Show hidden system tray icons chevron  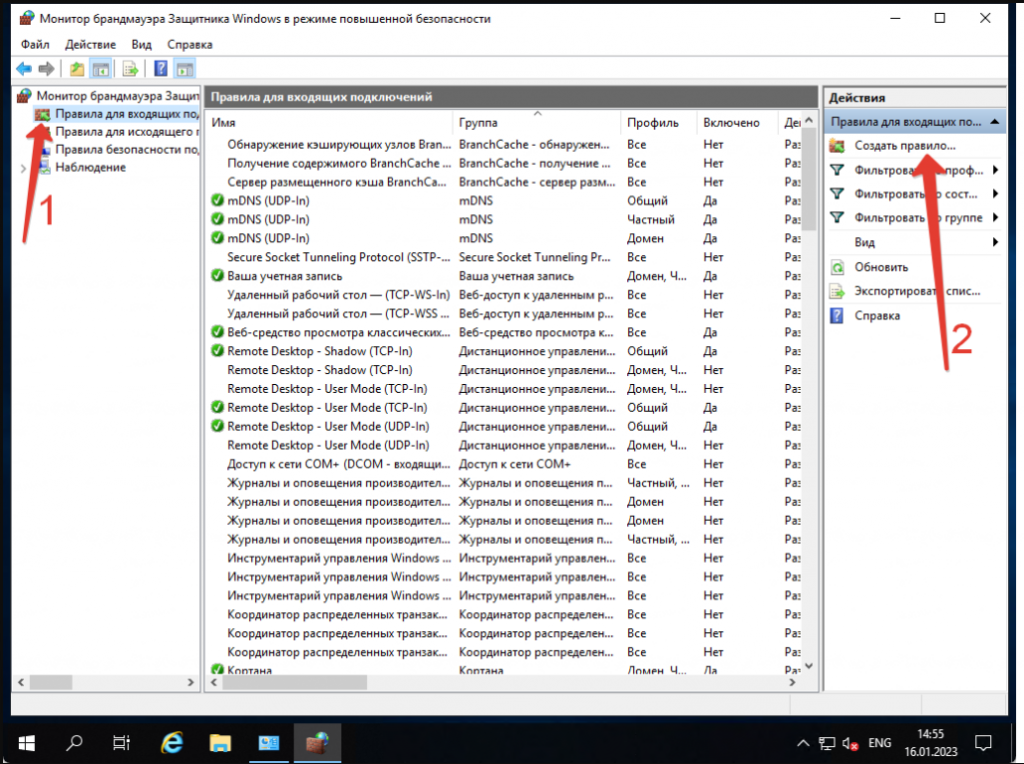(803, 743)
